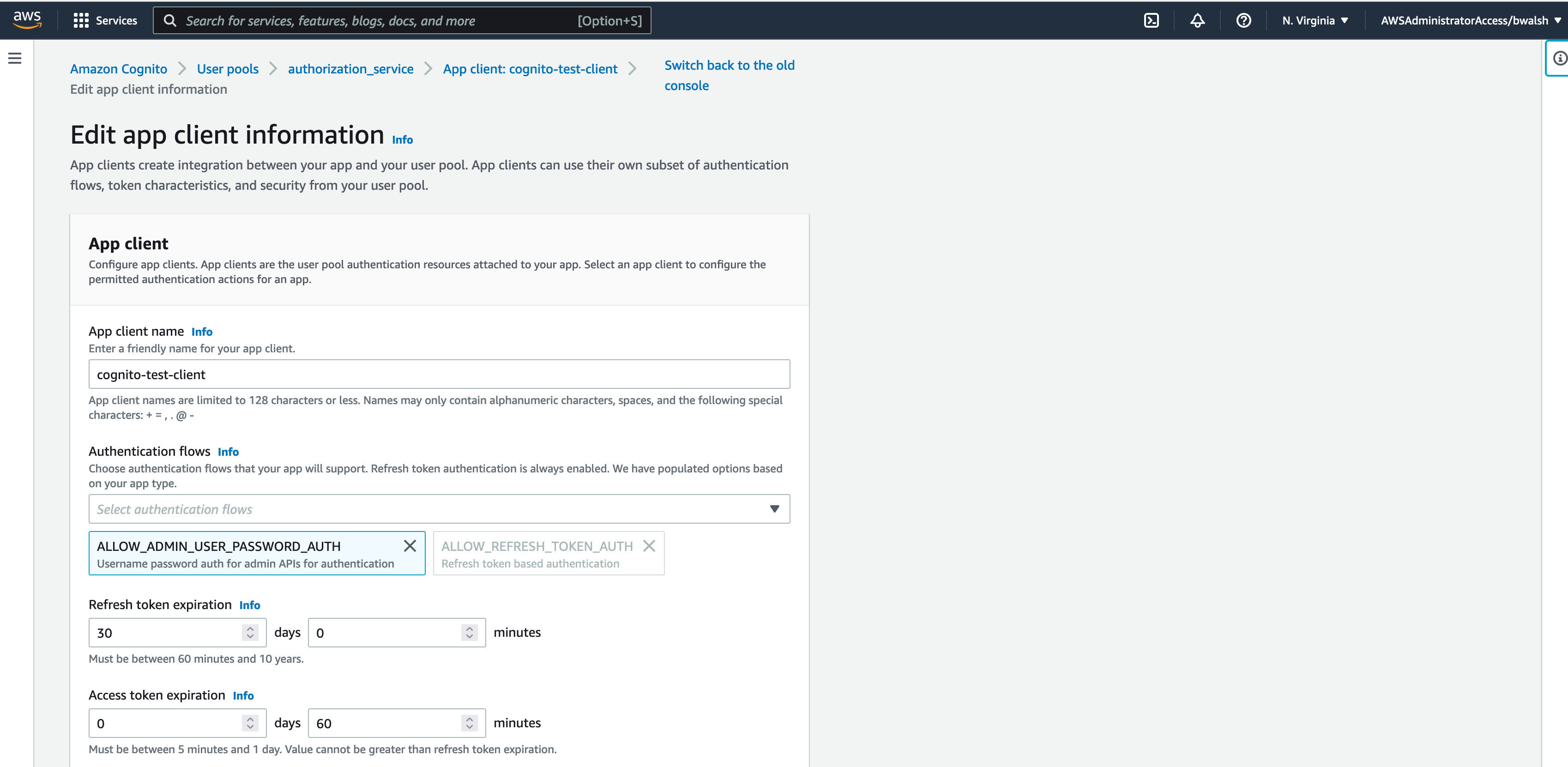This screenshot has height=767, width=1568.
Task: Open the help question mark menu
Action: coord(1243,21)
